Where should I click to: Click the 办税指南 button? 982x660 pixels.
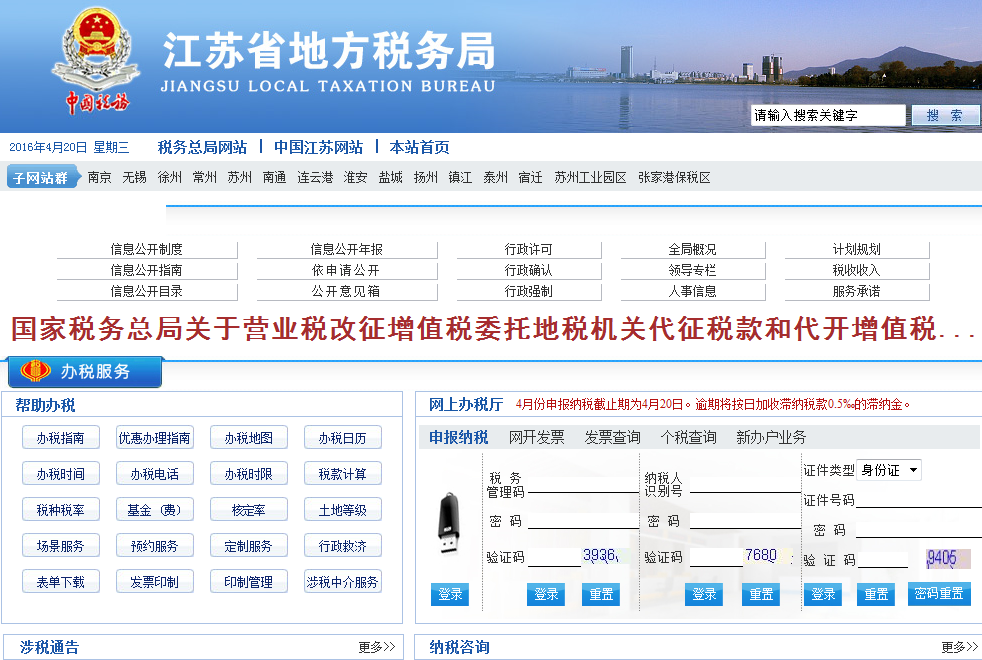pyautogui.click(x=61, y=438)
